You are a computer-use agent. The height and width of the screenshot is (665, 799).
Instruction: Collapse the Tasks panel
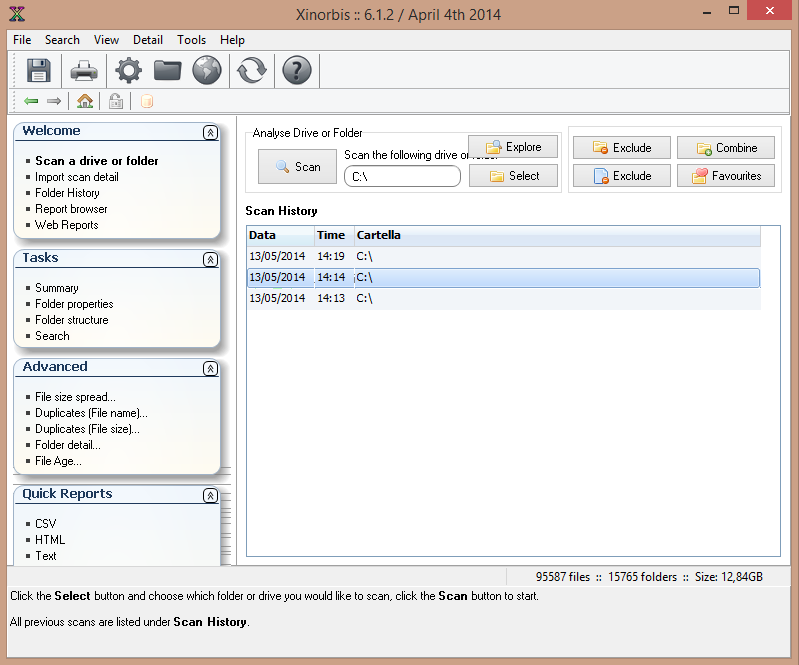210,259
